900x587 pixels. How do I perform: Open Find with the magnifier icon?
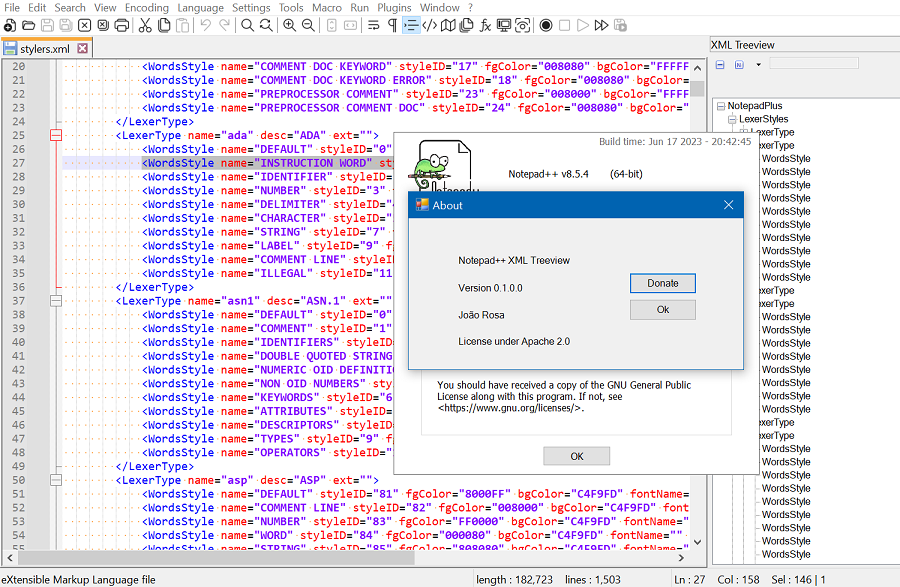point(247,25)
